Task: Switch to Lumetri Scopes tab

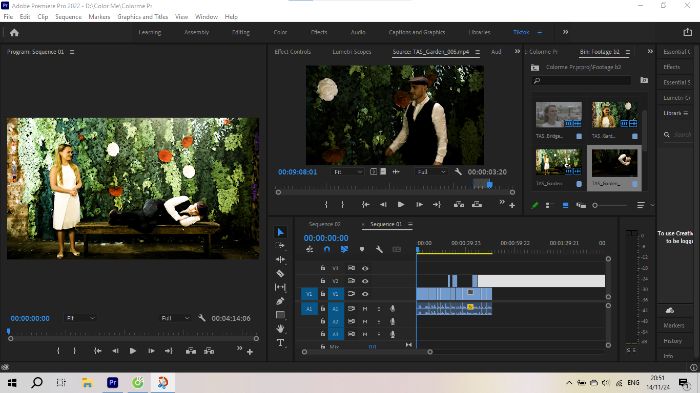Action: (352, 52)
